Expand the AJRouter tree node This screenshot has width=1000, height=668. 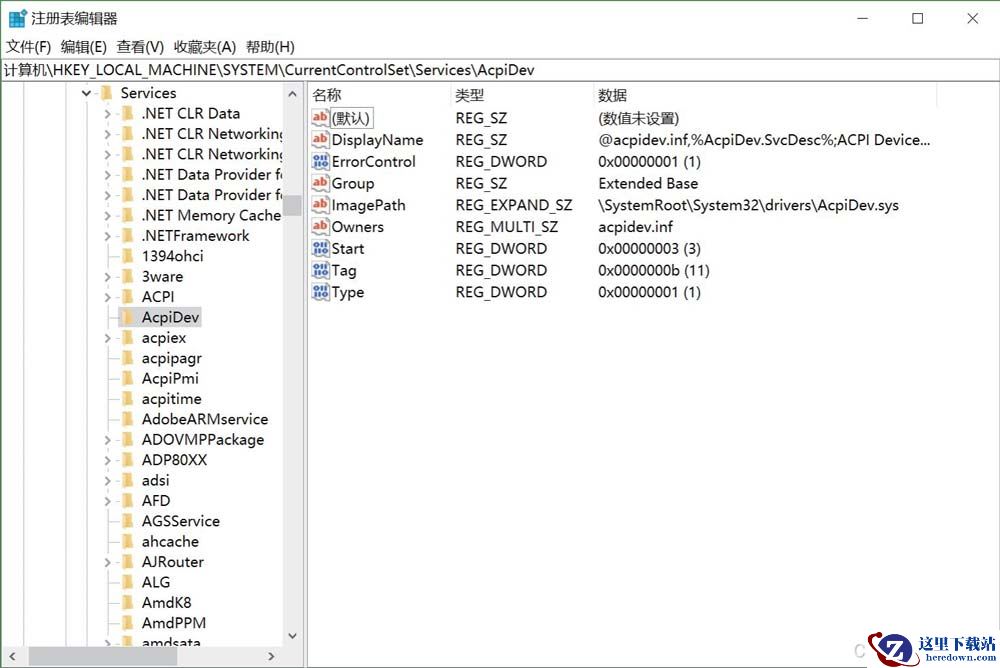pos(107,563)
